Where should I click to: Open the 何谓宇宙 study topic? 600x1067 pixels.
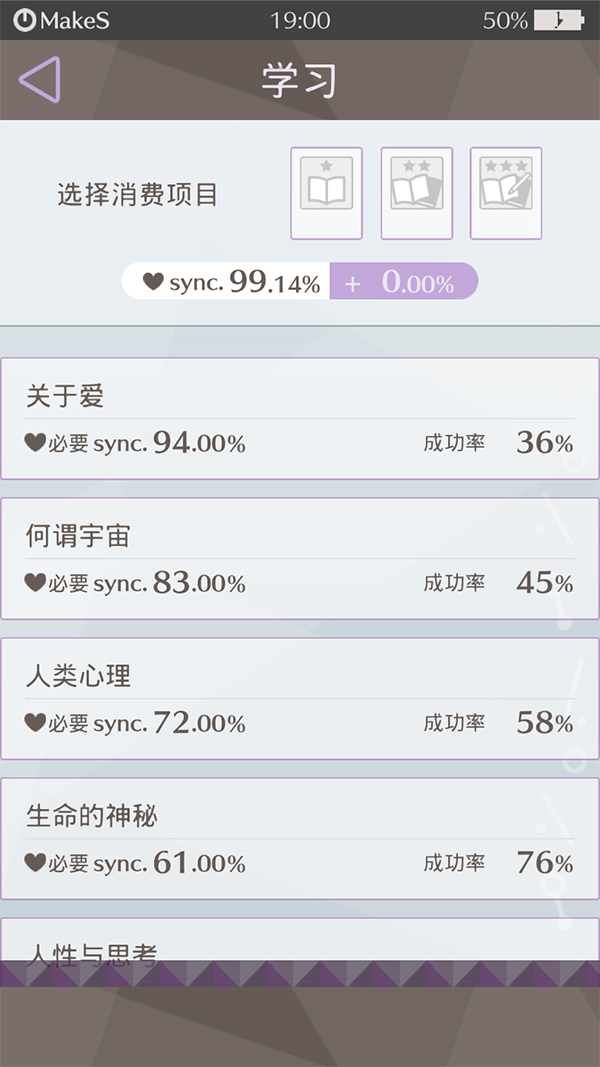[x=300, y=558]
